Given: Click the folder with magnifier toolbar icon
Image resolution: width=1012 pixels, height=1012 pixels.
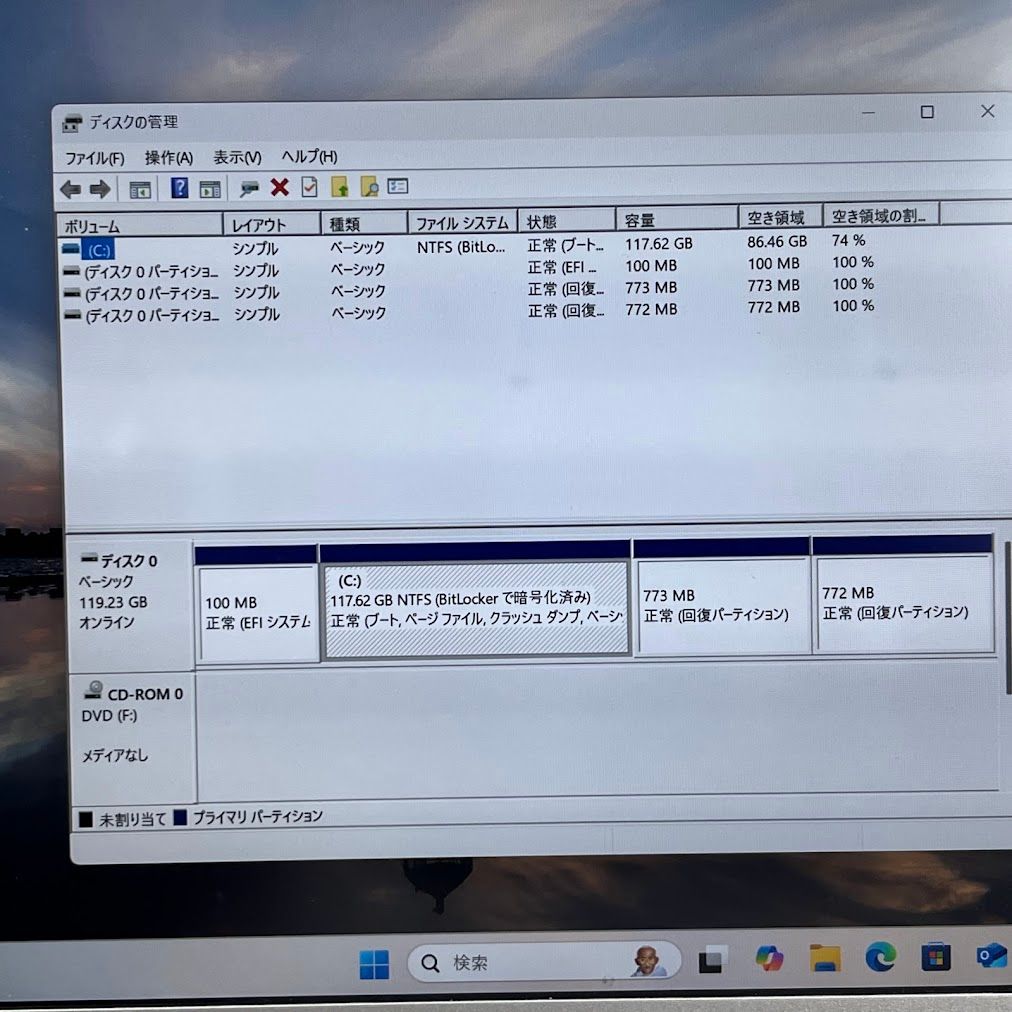Looking at the screenshot, I should (x=369, y=187).
